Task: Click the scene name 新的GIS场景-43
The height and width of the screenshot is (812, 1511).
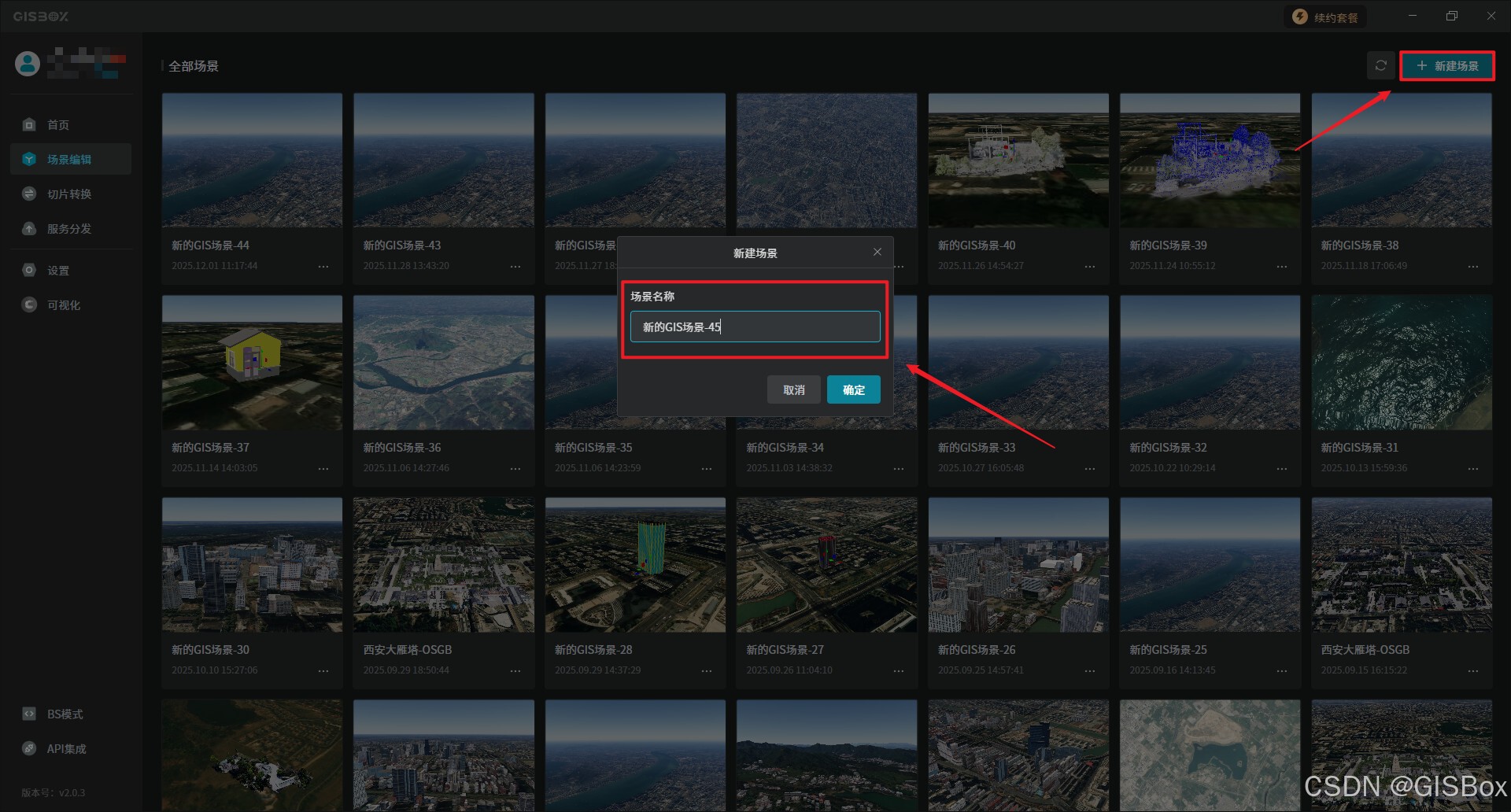Action: (x=402, y=245)
